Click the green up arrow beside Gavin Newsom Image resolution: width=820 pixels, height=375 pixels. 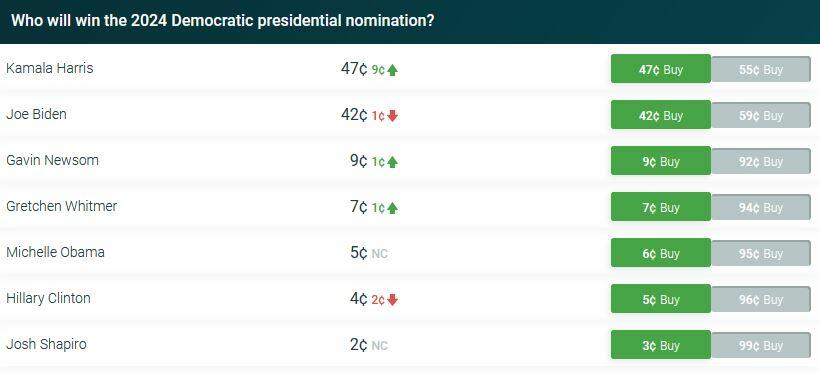click(x=393, y=162)
